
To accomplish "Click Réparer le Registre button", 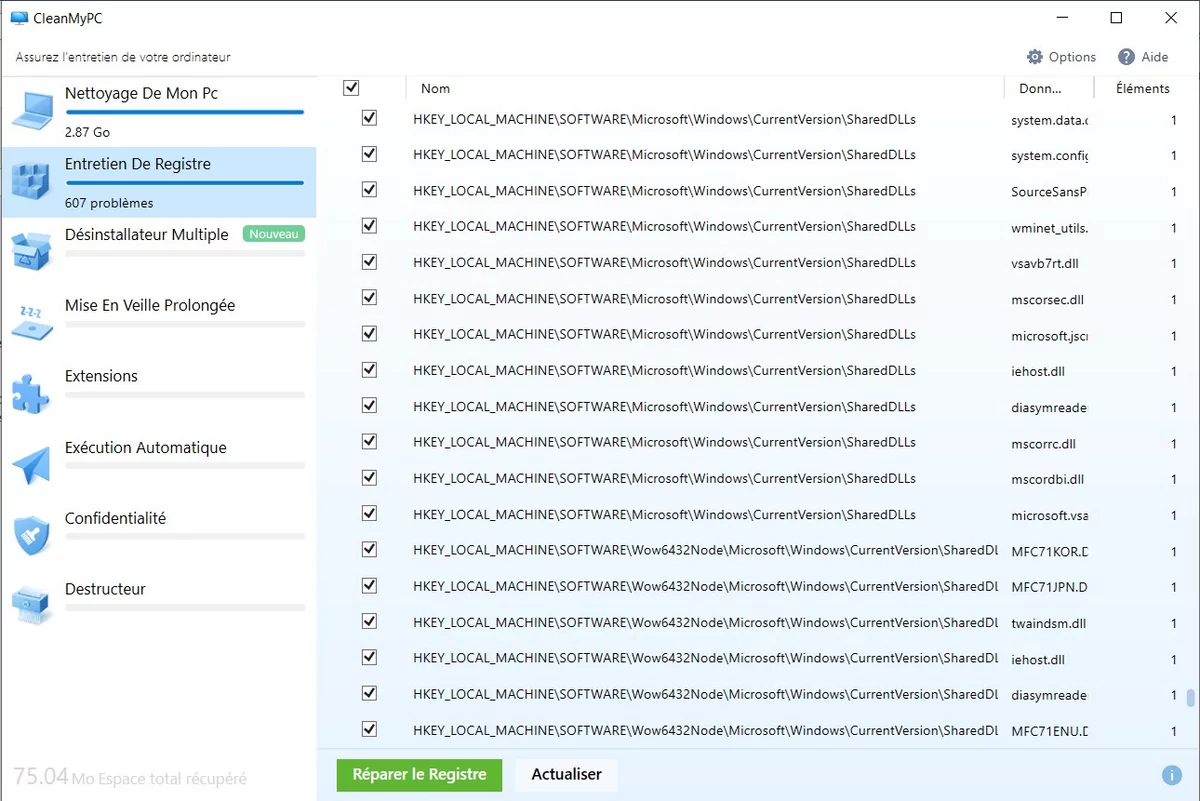I will [x=420, y=774].
